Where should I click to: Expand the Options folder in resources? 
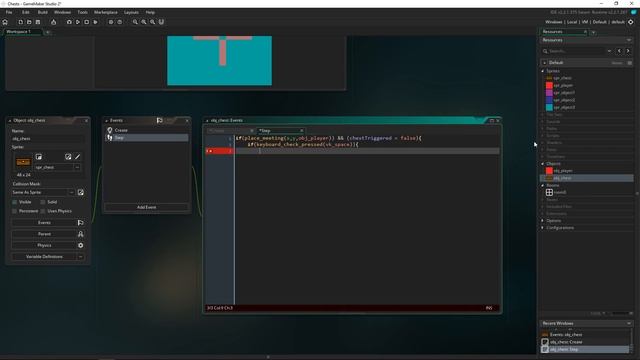(x=543, y=221)
